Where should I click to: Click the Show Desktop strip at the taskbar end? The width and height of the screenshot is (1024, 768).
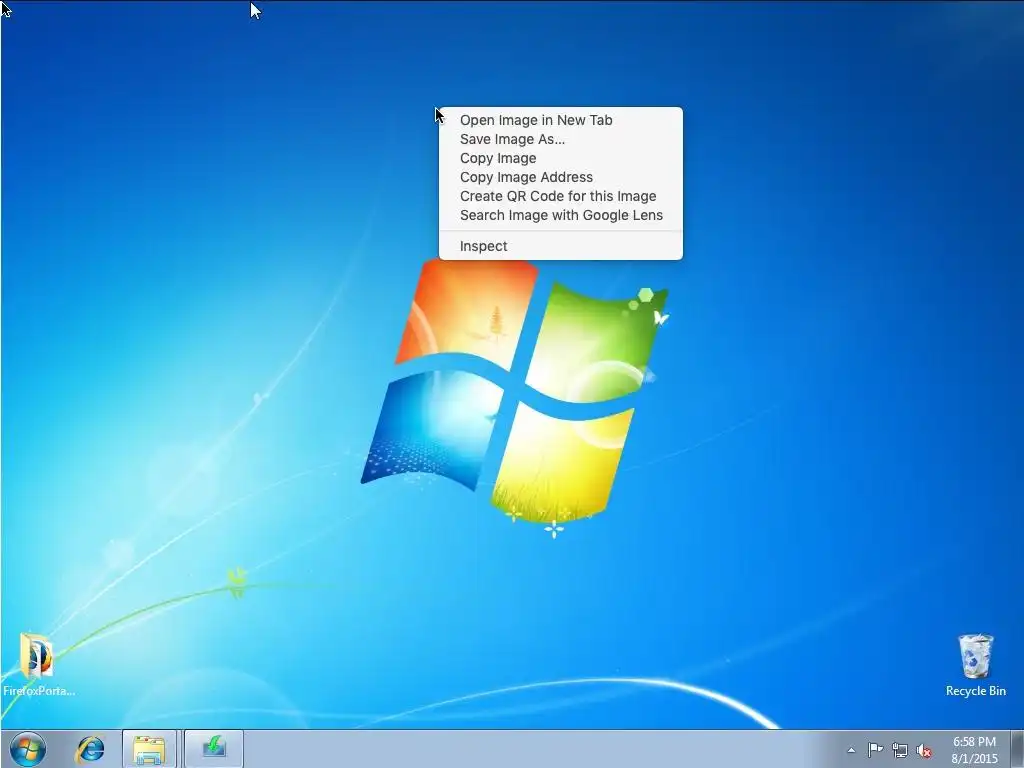1017,749
